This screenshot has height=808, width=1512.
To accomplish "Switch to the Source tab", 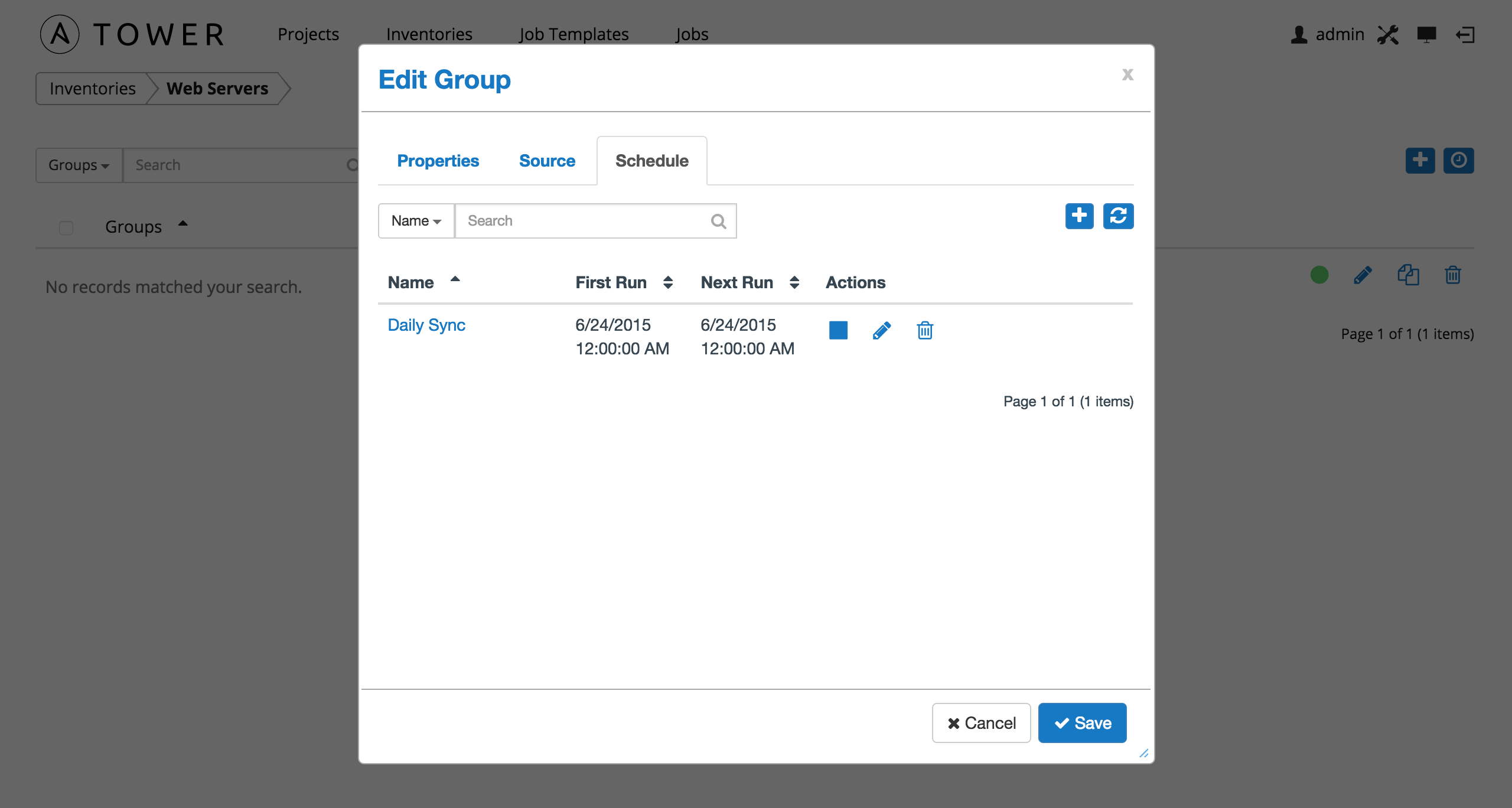I will coord(547,161).
